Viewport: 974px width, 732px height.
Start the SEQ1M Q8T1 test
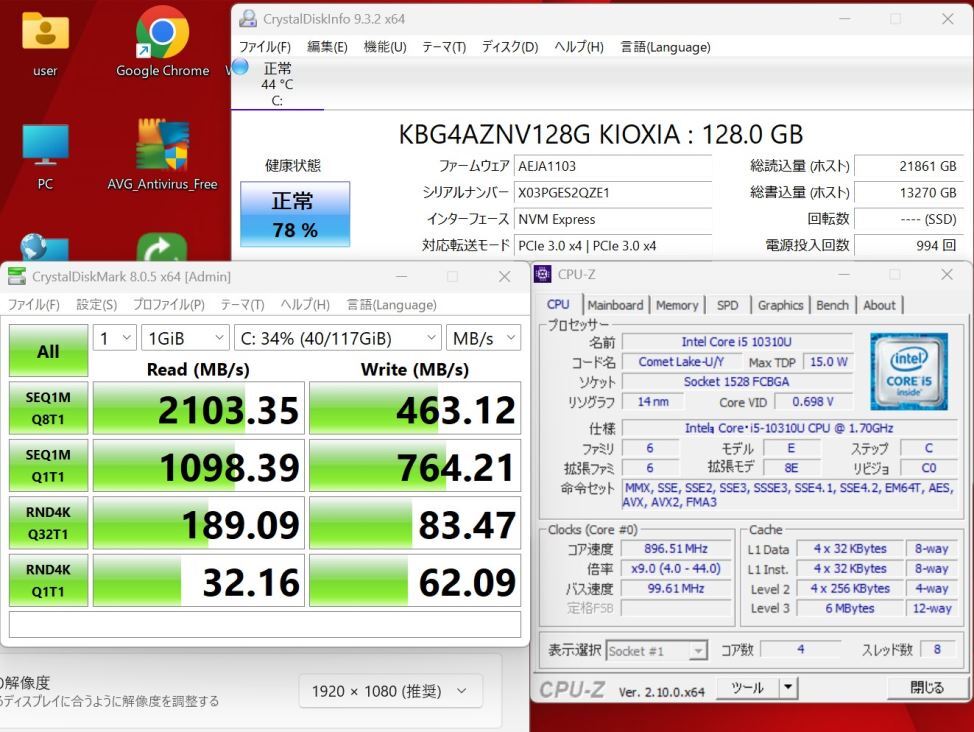[47, 407]
